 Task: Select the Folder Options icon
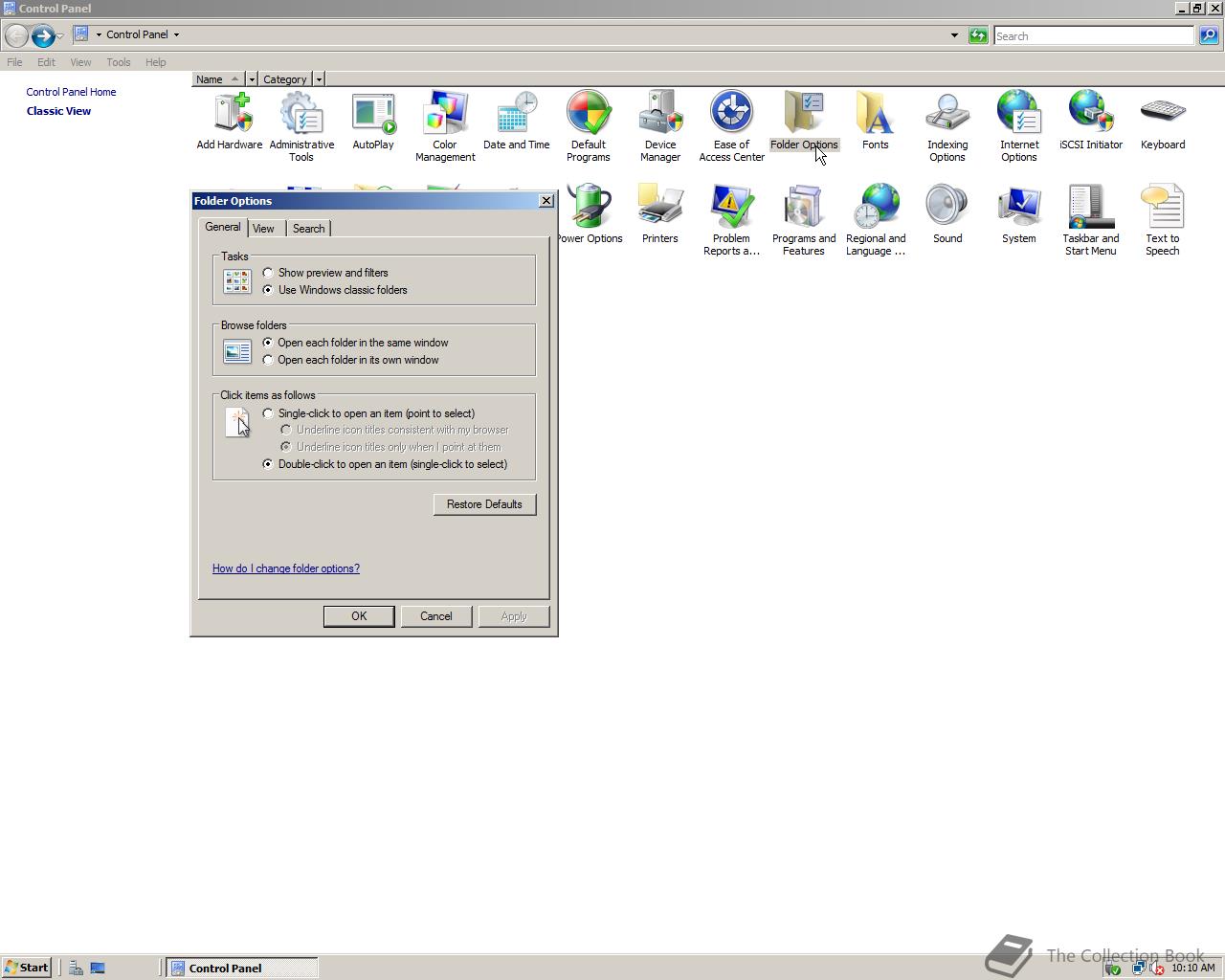click(x=804, y=122)
